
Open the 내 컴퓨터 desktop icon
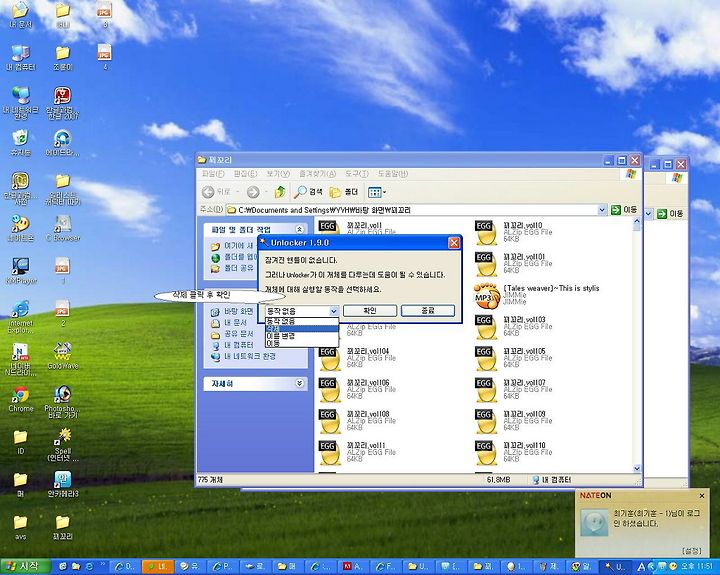20,57
